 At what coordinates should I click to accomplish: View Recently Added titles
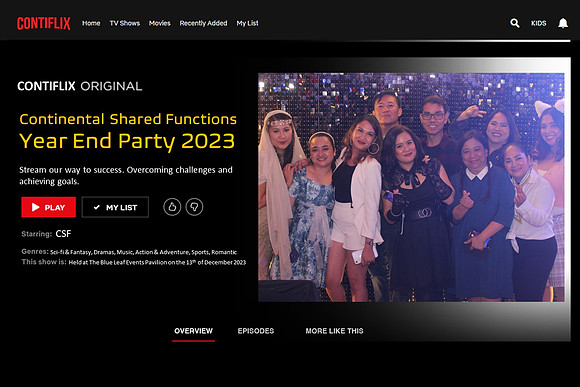pos(203,23)
